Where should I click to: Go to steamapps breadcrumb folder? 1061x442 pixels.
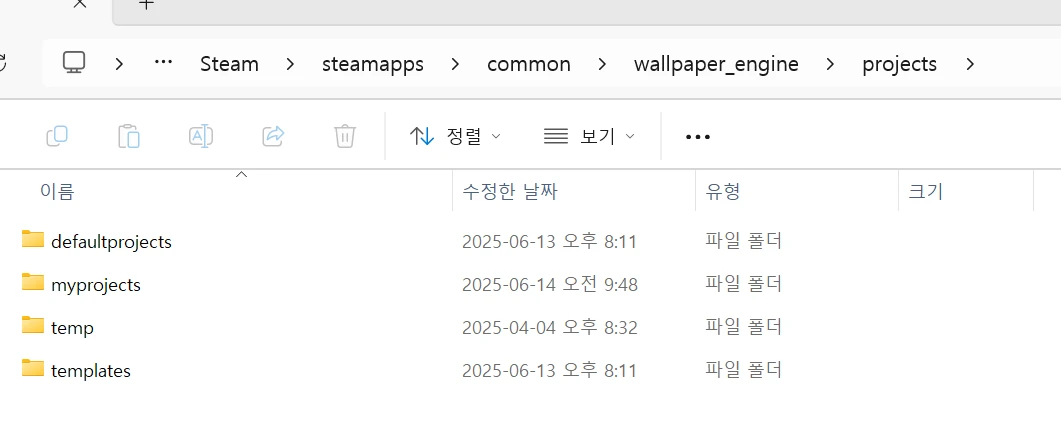click(372, 64)
